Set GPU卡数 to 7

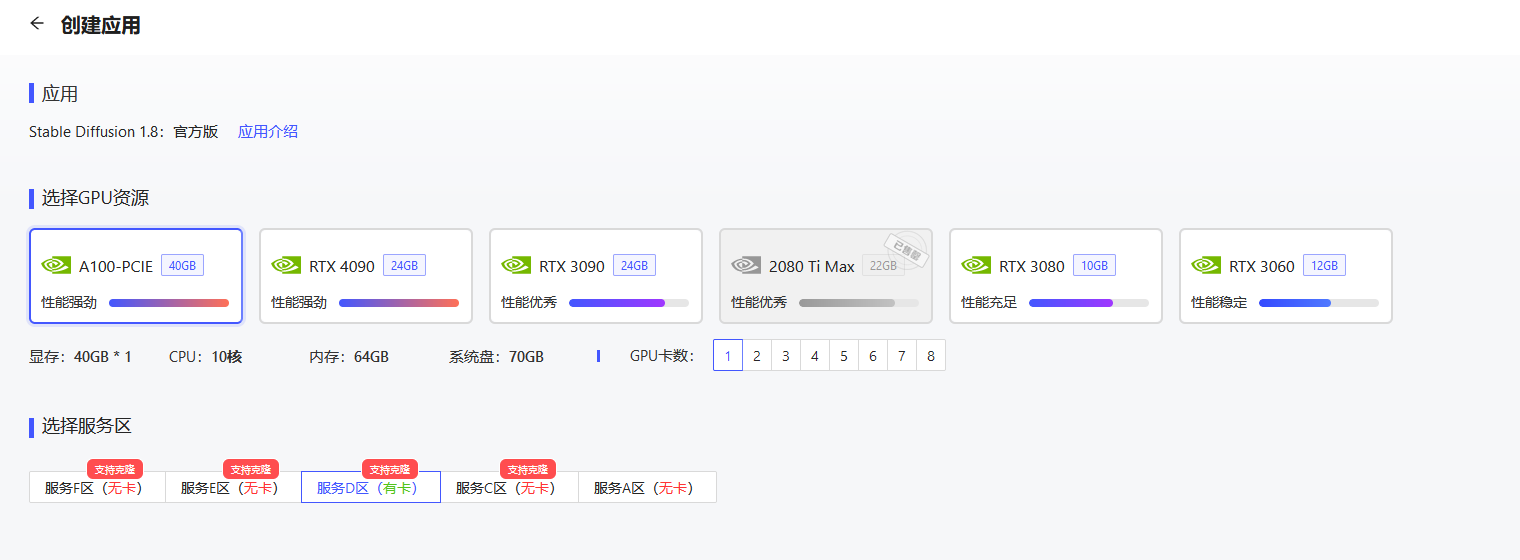902,355
